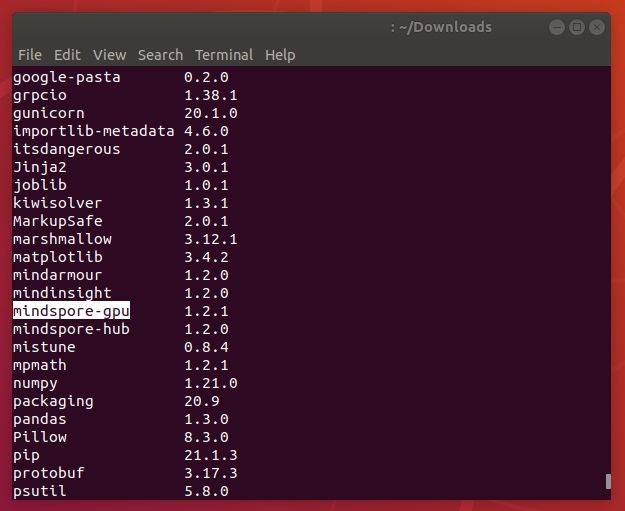
Task: Click the ~/Downloads window title
Action: coord(441,27)
